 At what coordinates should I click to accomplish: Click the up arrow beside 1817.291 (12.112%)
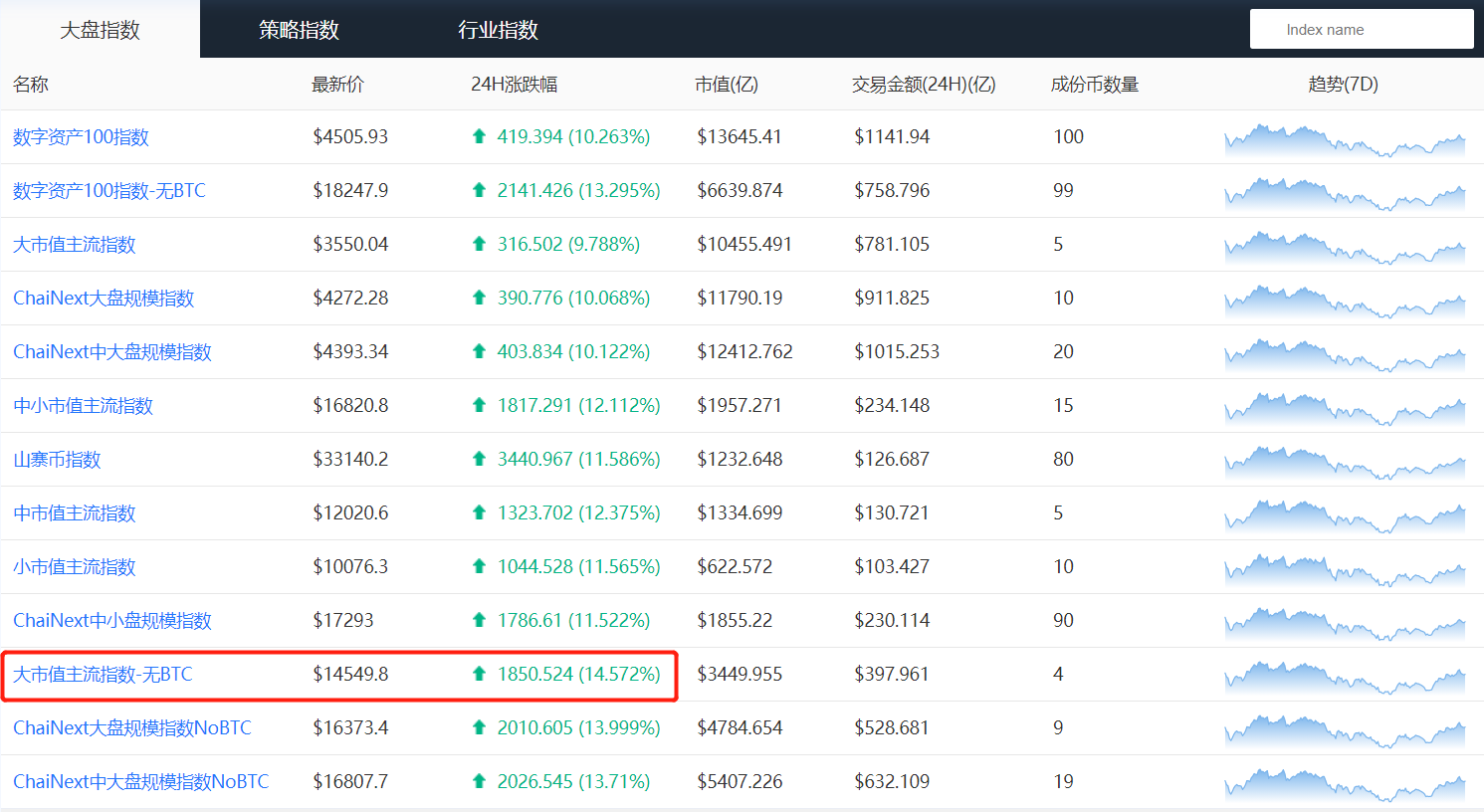479,405
